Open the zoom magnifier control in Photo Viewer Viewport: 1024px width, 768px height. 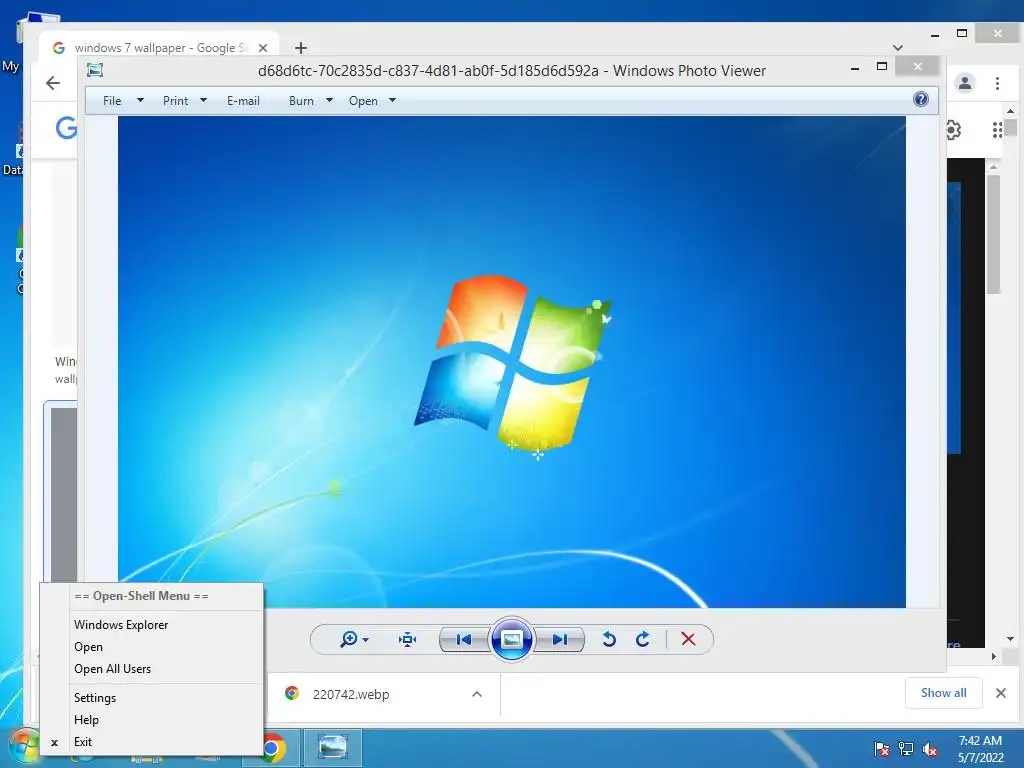tap(349, 639)
